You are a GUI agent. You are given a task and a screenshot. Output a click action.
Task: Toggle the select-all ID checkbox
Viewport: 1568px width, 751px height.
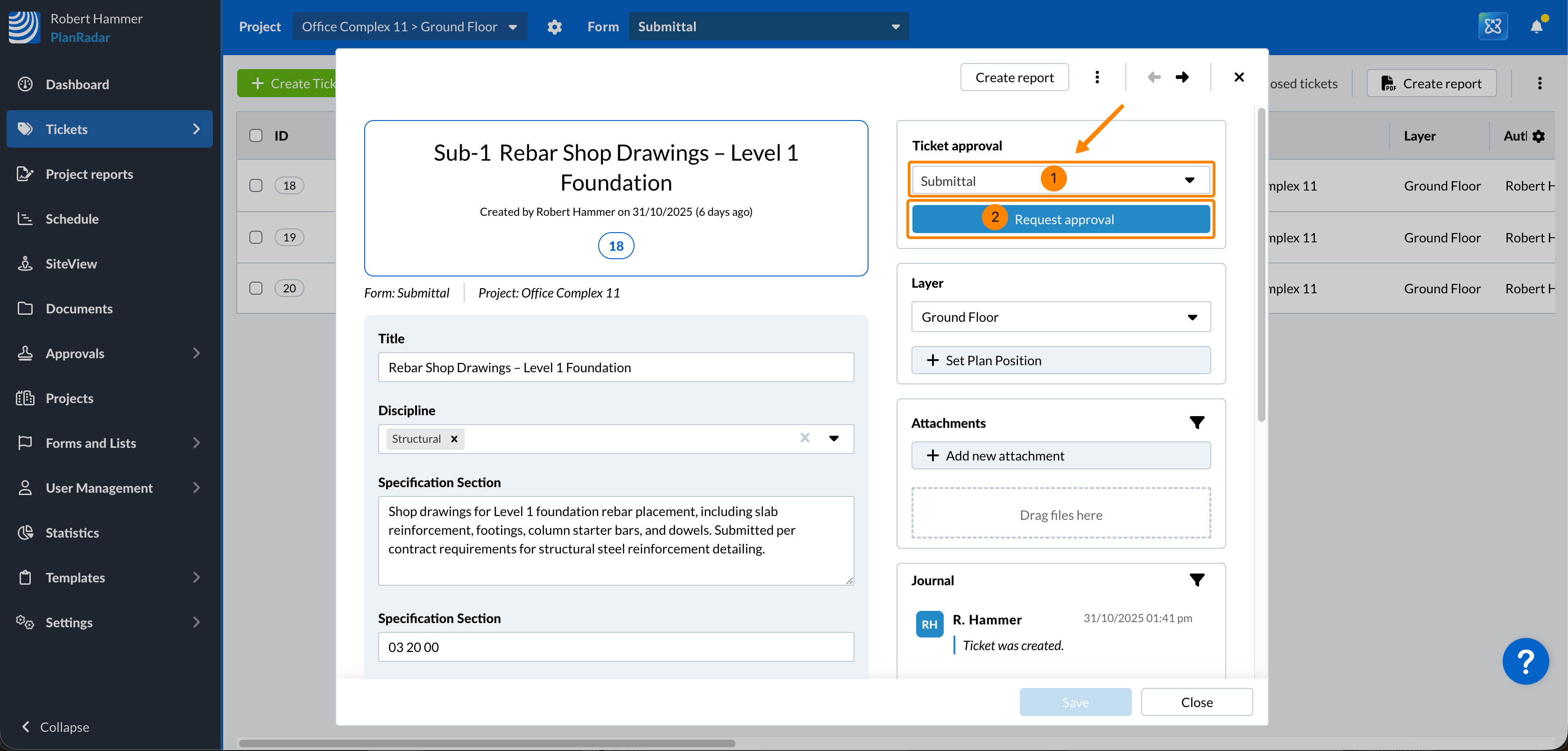click(x=256, y=136)
